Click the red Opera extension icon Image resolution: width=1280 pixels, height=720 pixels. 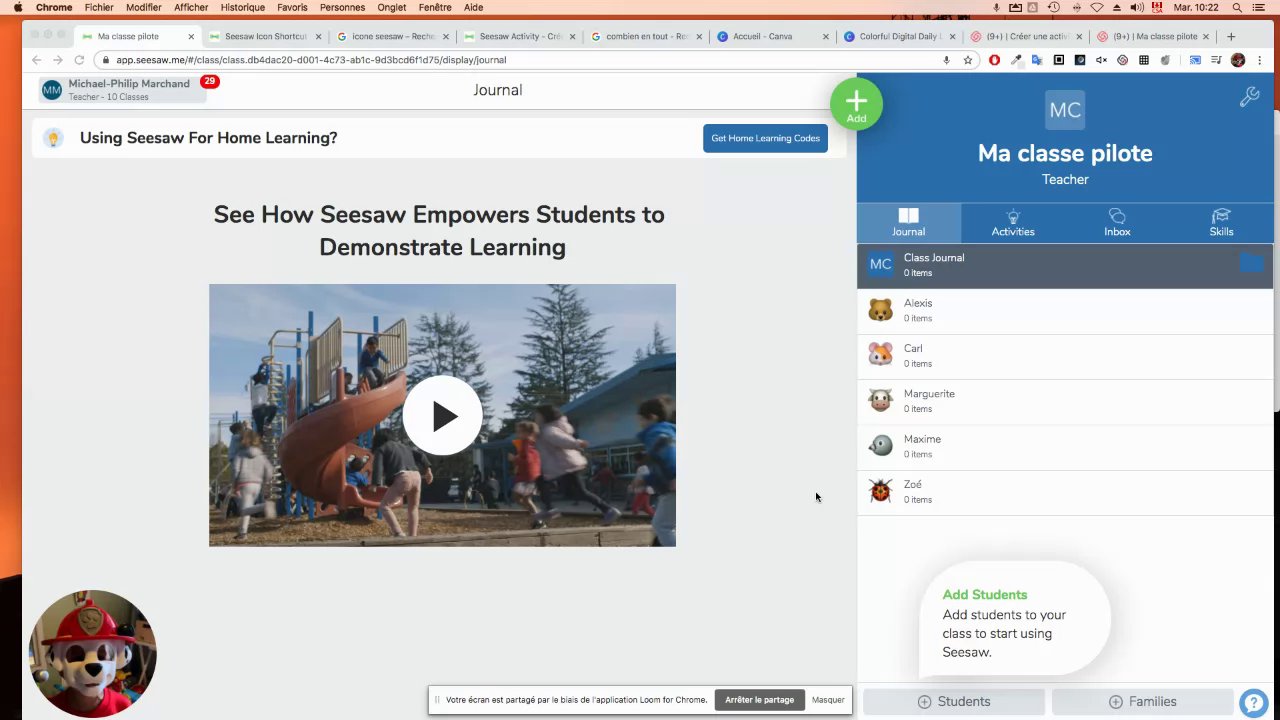(994, 60)
